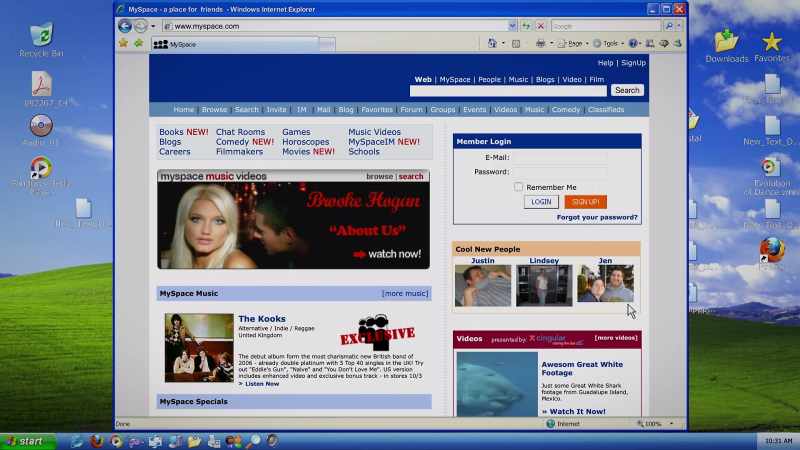
Task: Click the blue Help icon in toolbar
Action: 633,44
